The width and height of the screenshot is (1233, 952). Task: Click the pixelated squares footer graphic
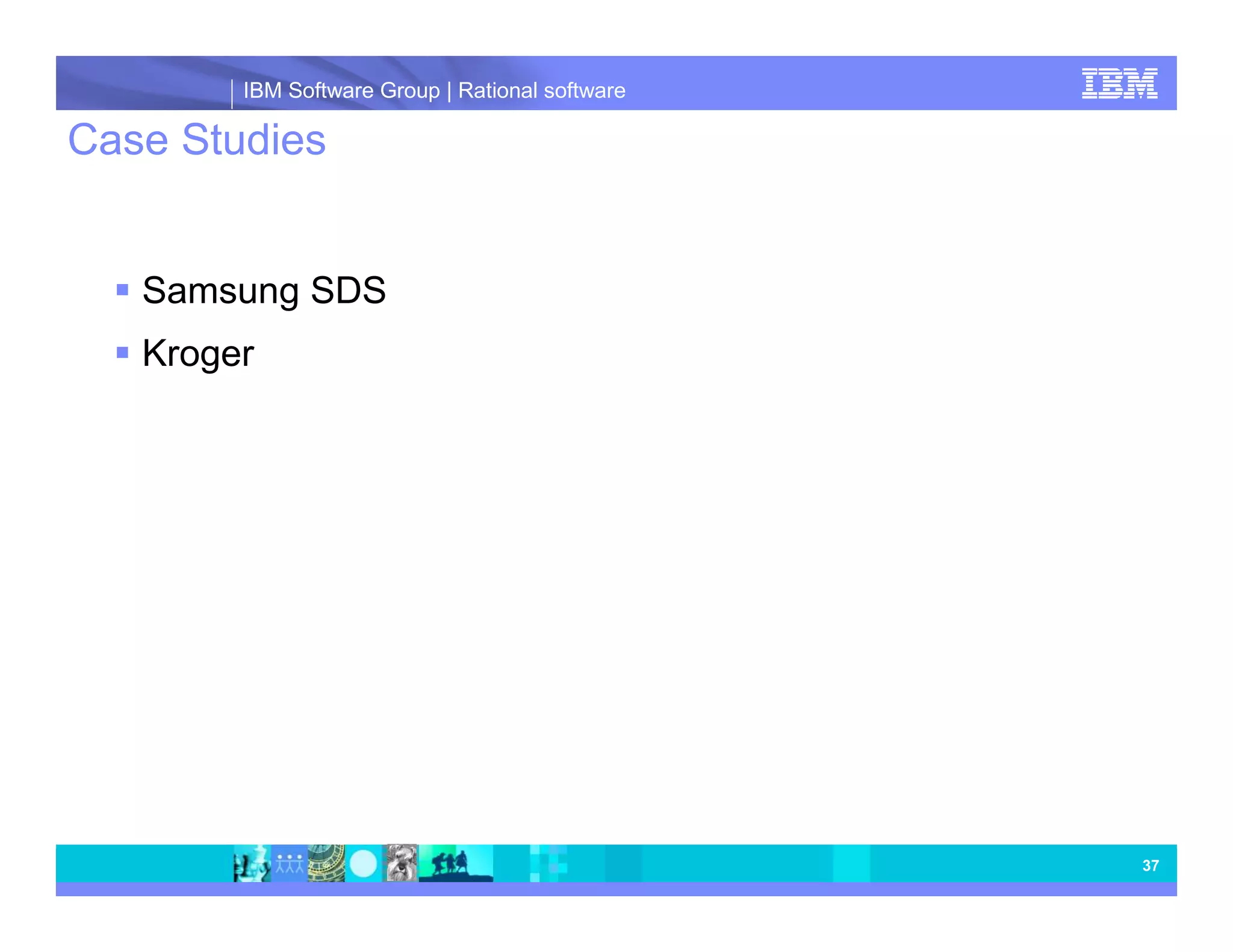(548, 864)
